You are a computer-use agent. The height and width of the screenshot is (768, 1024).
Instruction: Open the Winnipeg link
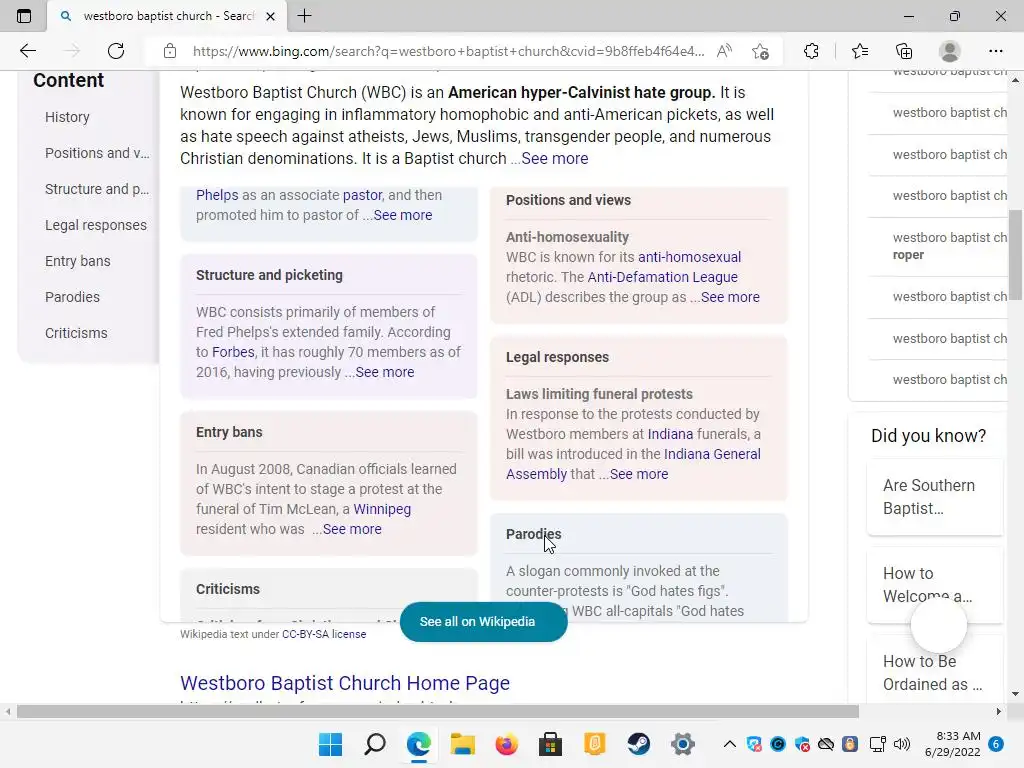(382, 509)
